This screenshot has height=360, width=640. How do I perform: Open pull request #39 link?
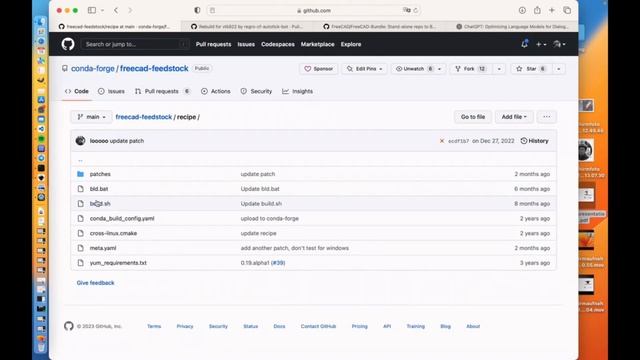[278, 263]
